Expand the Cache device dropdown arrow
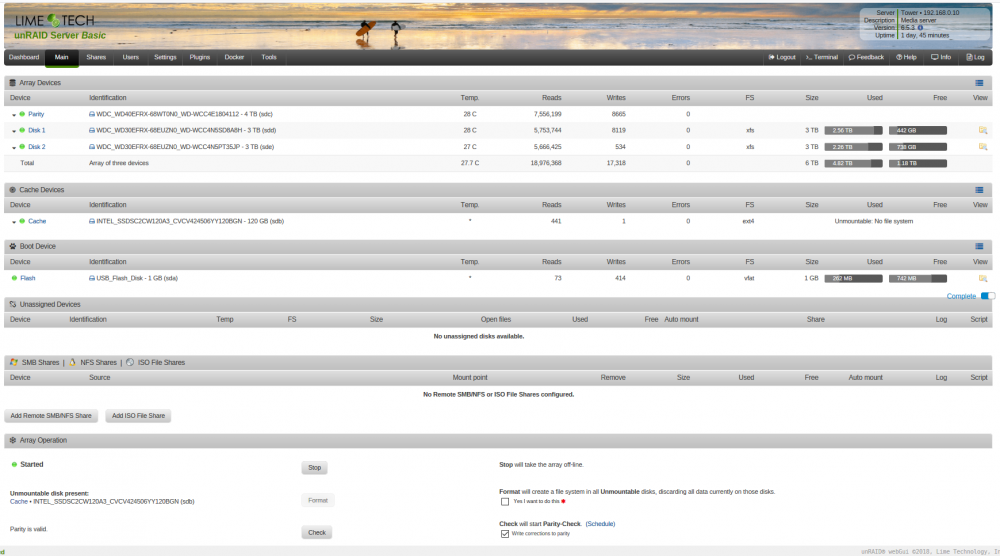The height and width of the screenshot is (556, 1000). coord(14,222)
